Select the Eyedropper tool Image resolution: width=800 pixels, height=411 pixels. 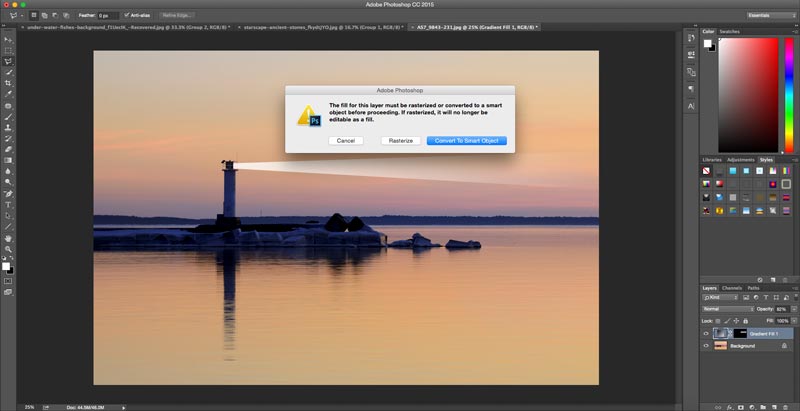pos(8,94)
